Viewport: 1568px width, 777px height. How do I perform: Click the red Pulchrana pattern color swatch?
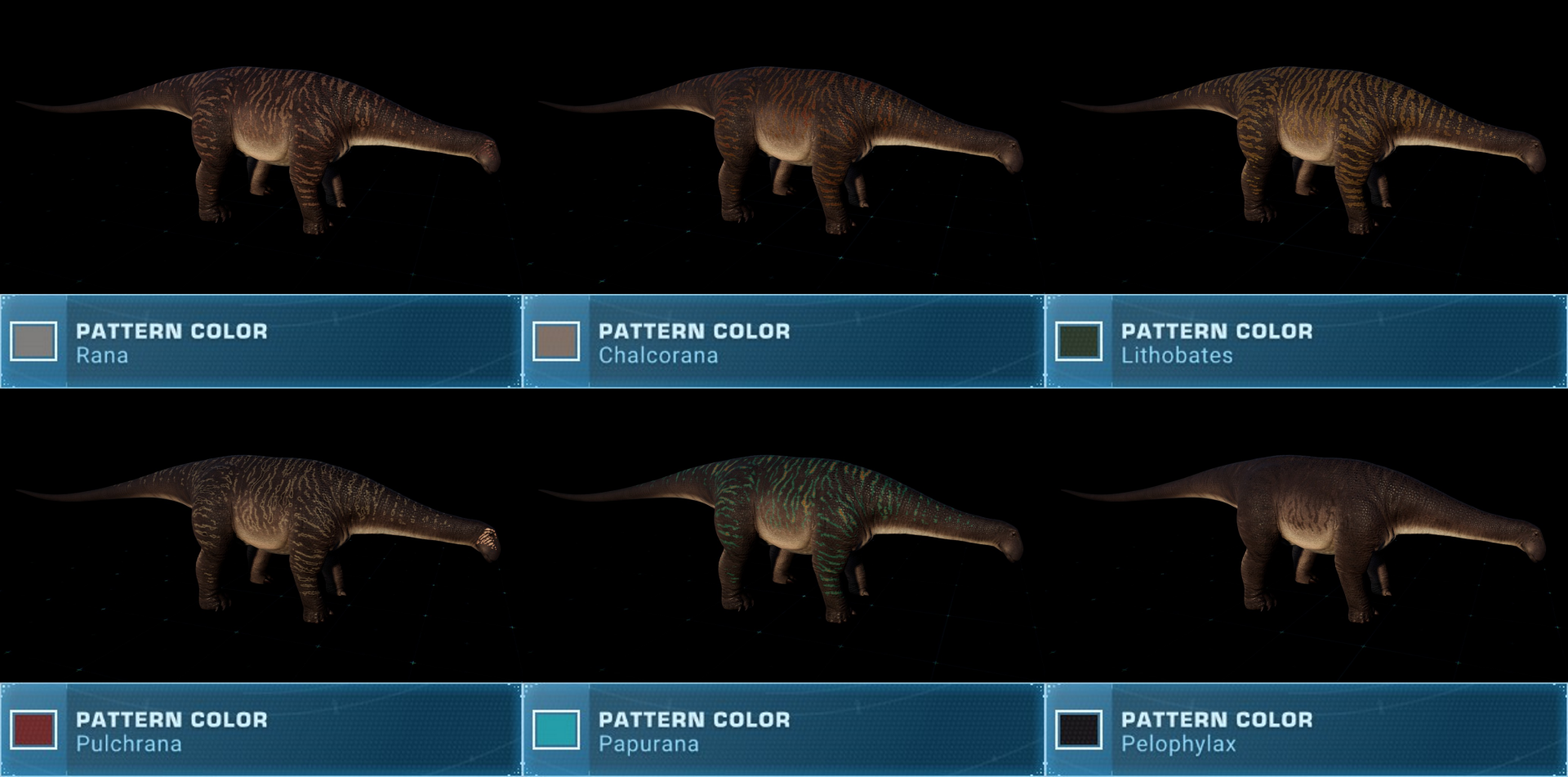point(33,730)
